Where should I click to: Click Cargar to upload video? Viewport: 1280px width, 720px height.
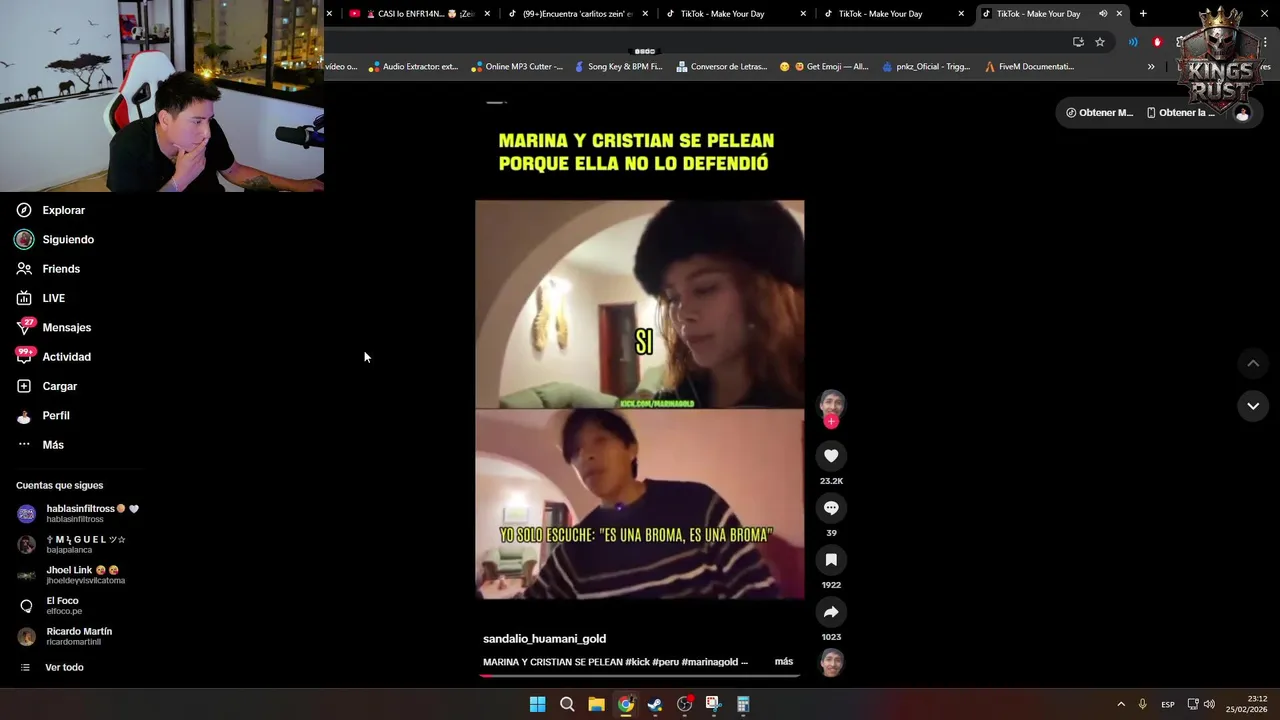coord(46,386)
